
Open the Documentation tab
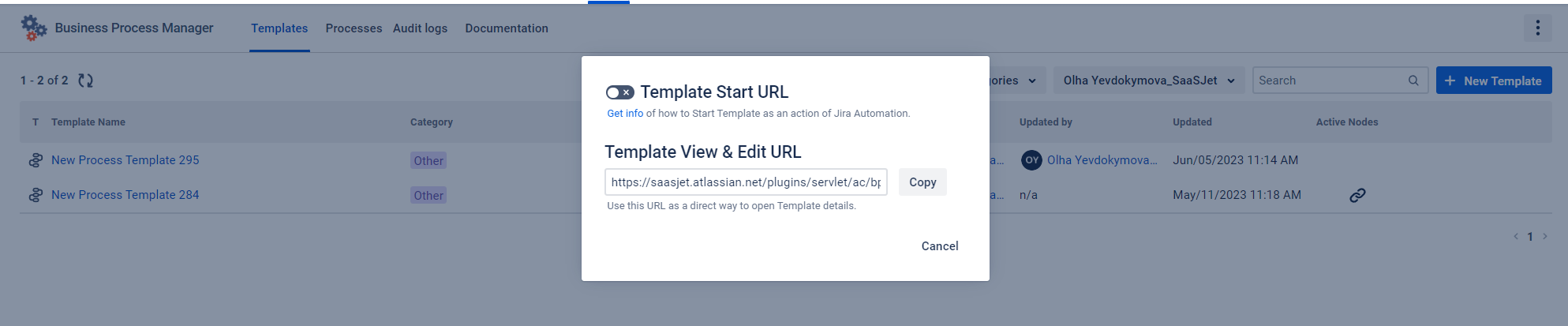click(x=507, y=28)
